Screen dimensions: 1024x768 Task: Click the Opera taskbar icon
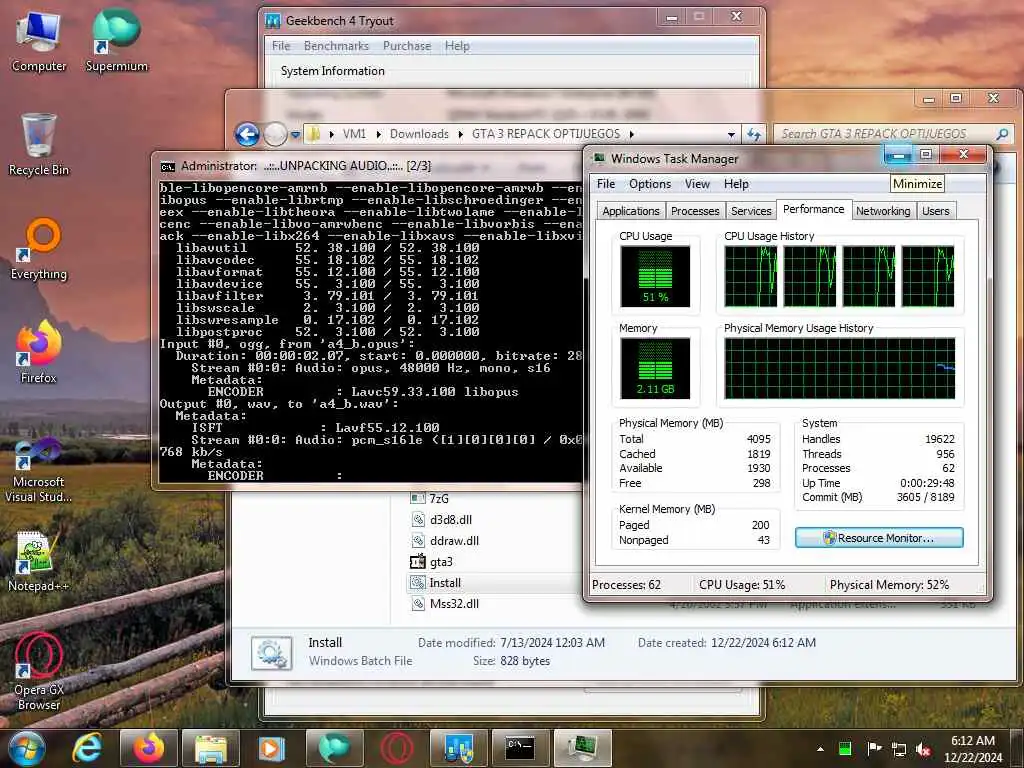click(396, 748)
